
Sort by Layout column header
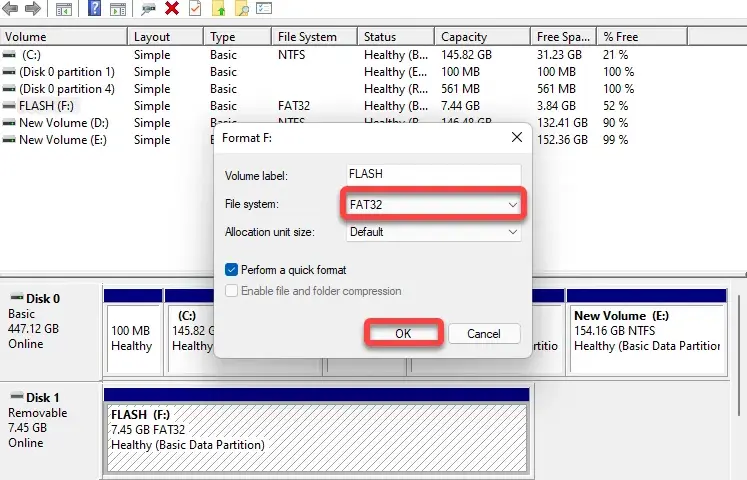tap(166, 37)
